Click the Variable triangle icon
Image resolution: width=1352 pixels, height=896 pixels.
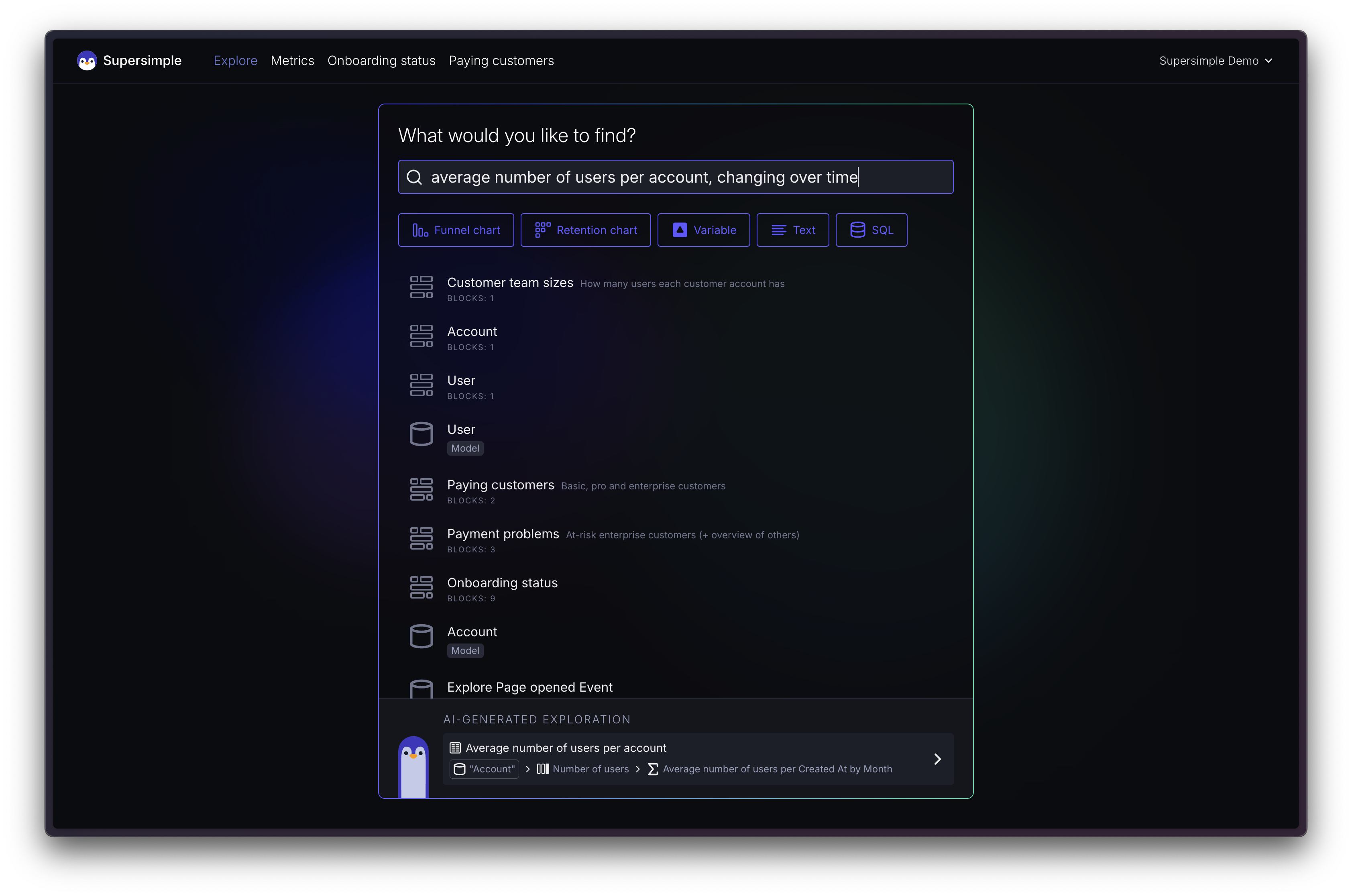[x=680, y=230]
